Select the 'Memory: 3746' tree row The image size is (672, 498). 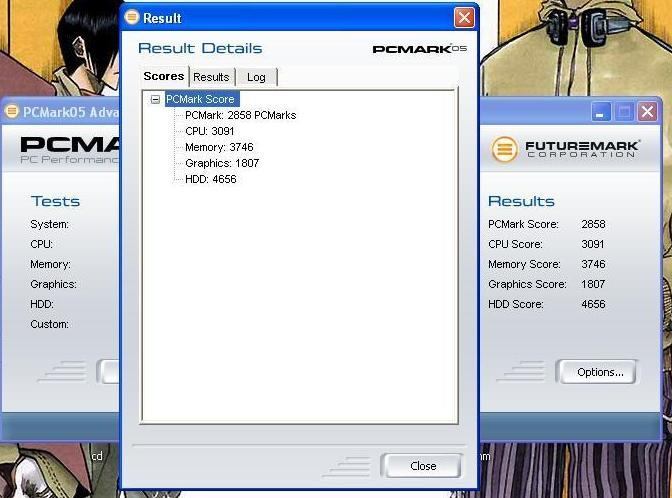click(x=219, y=147)
